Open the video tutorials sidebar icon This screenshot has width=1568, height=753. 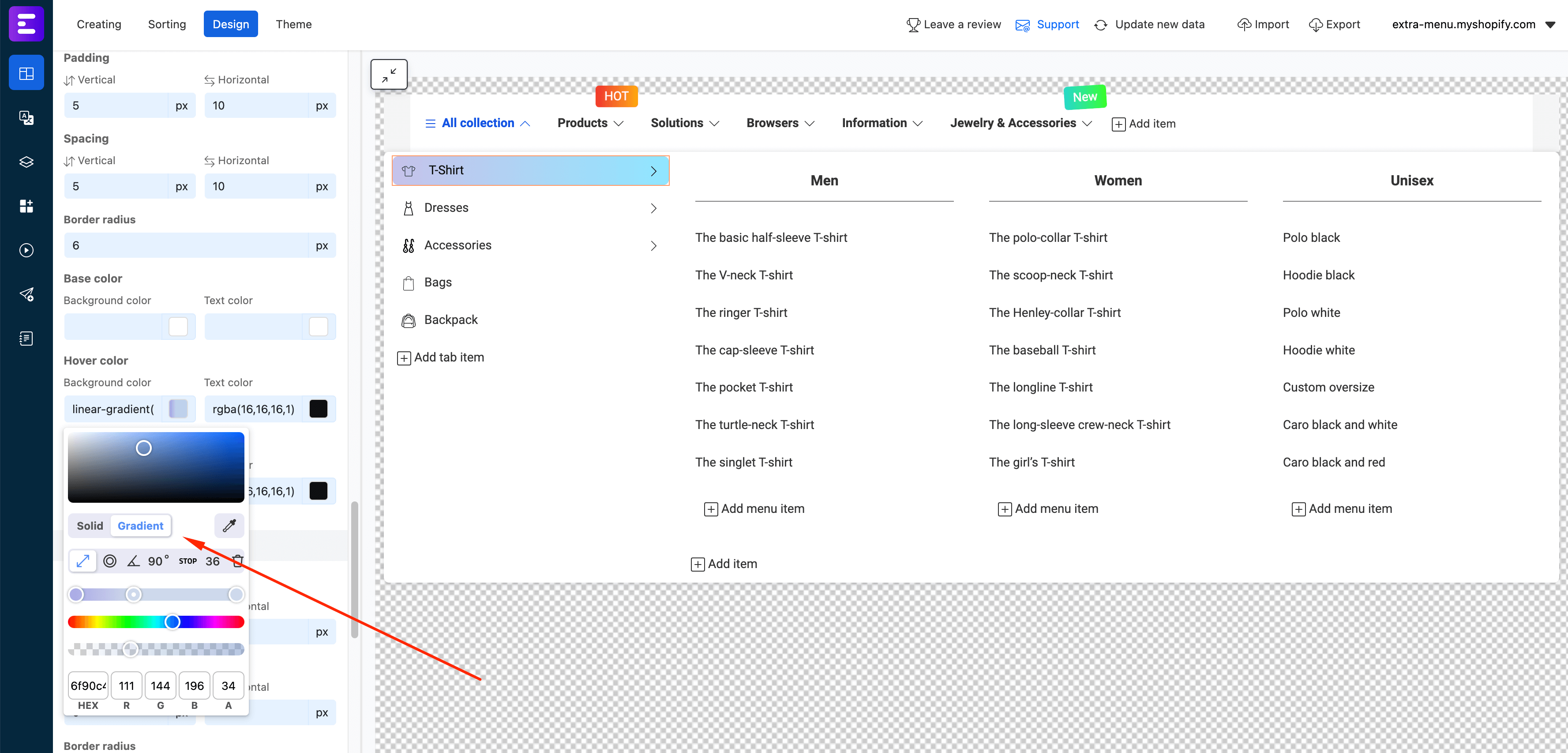pyautogui.click(x=26, y=250)
